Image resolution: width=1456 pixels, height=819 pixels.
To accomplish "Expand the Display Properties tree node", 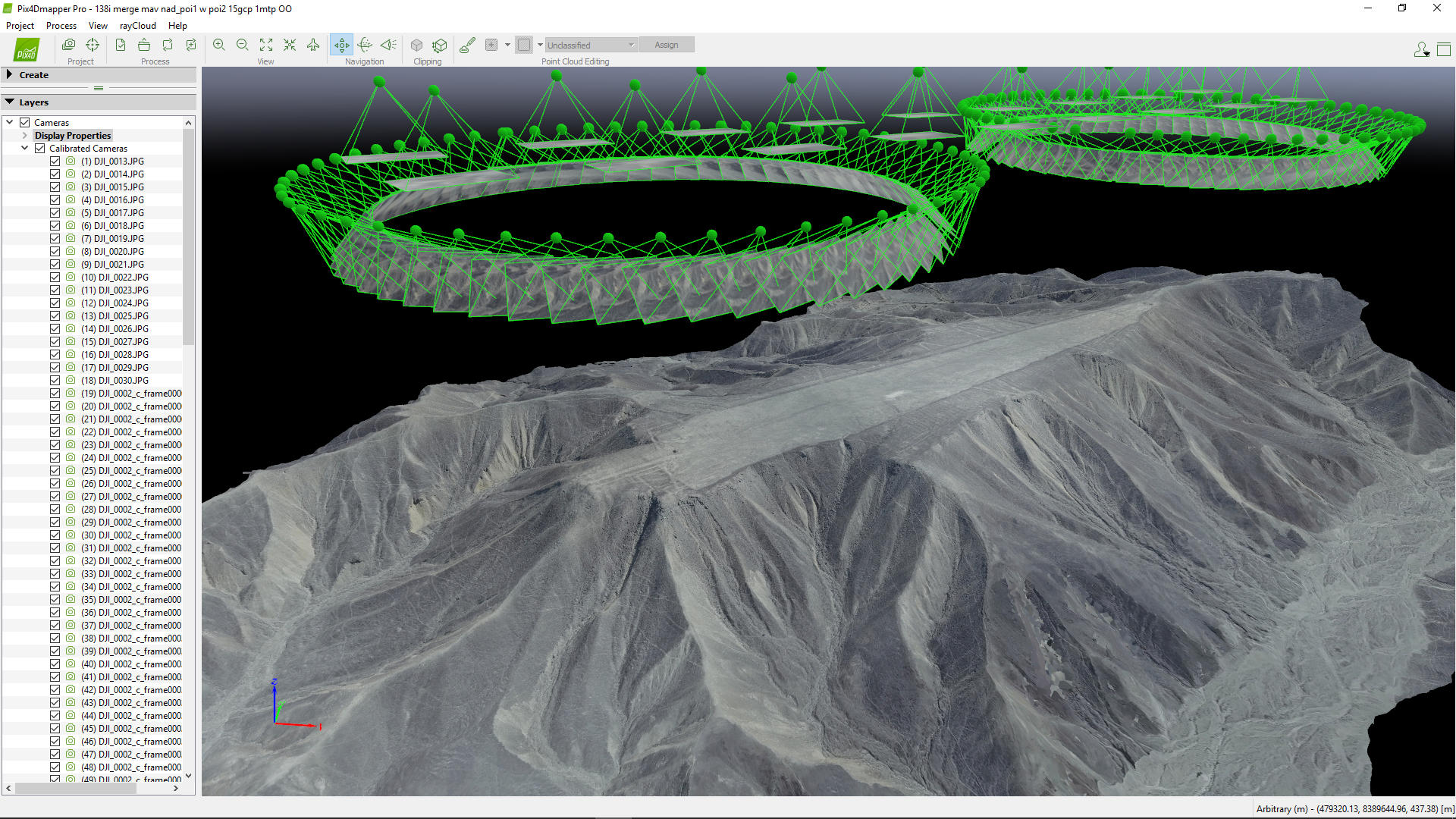I will click(x=25, y=136).
